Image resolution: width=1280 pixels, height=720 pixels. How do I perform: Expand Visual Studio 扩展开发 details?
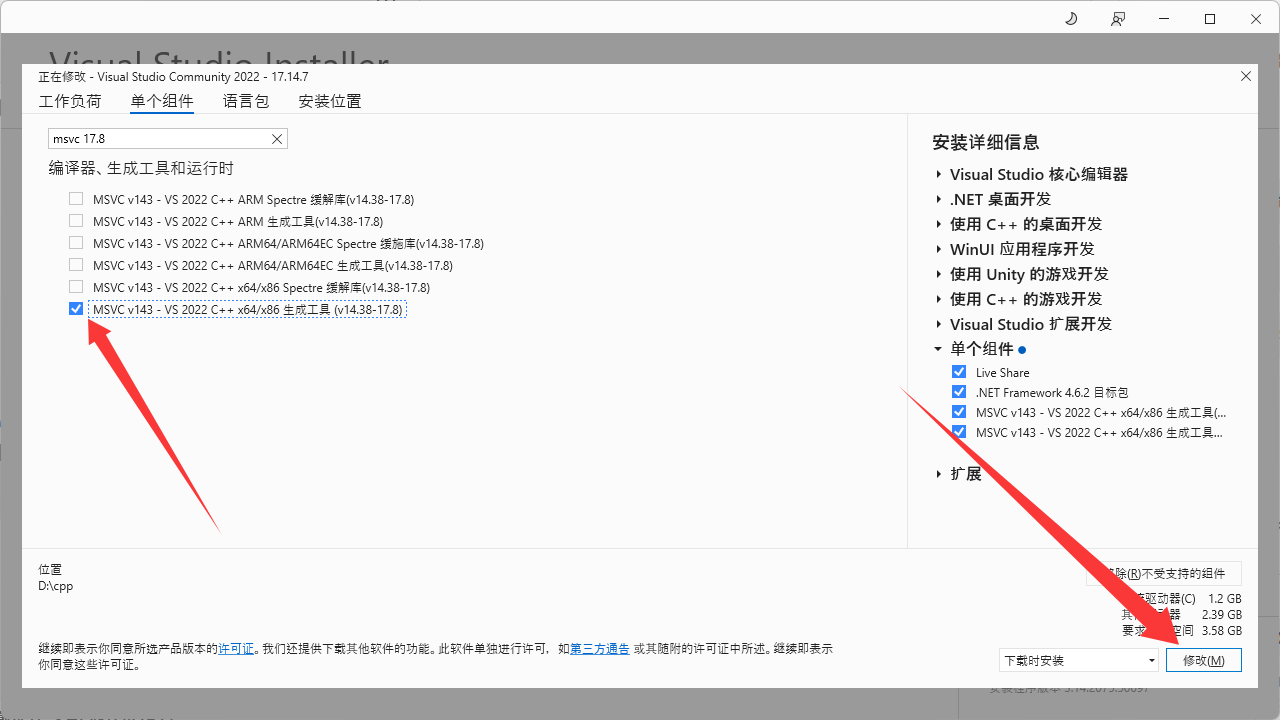point(939,324)
